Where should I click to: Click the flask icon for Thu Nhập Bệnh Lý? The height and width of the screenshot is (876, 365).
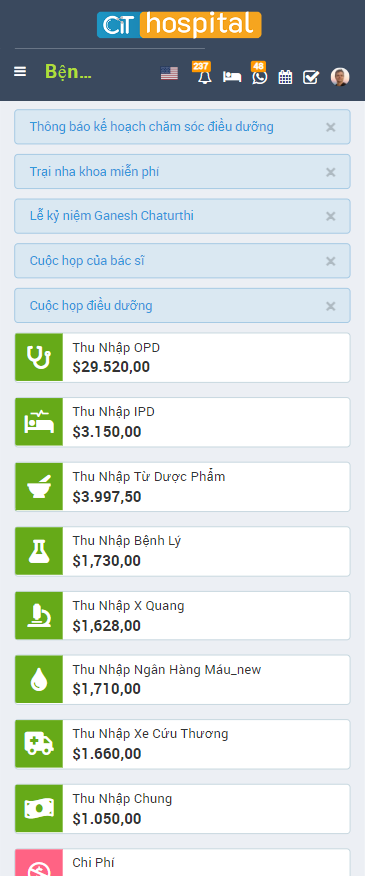click(39, 551)
